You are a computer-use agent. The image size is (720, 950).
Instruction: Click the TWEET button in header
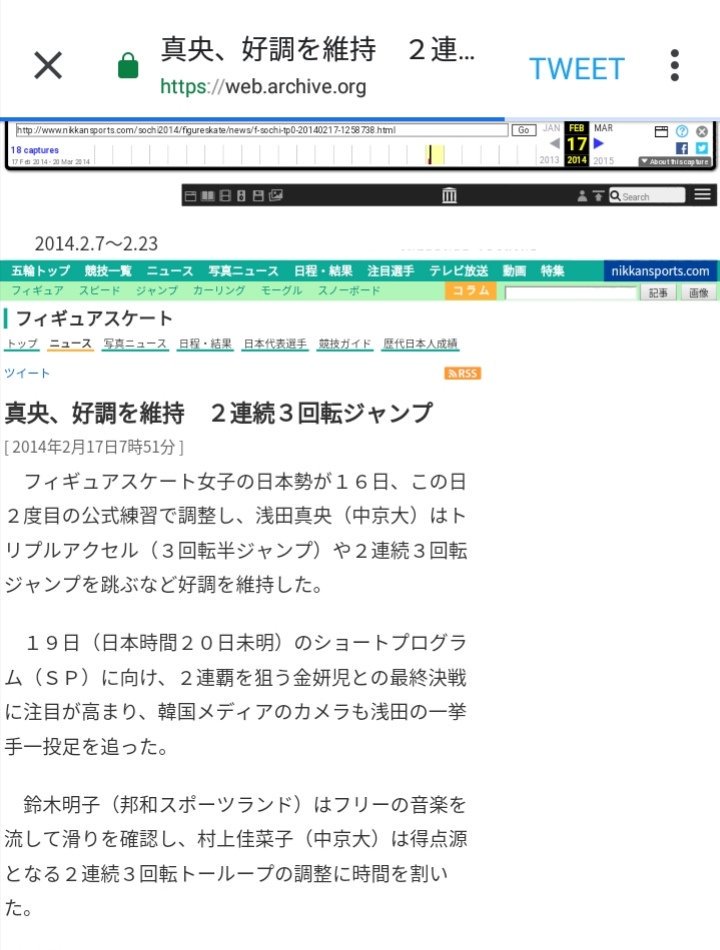576,68
